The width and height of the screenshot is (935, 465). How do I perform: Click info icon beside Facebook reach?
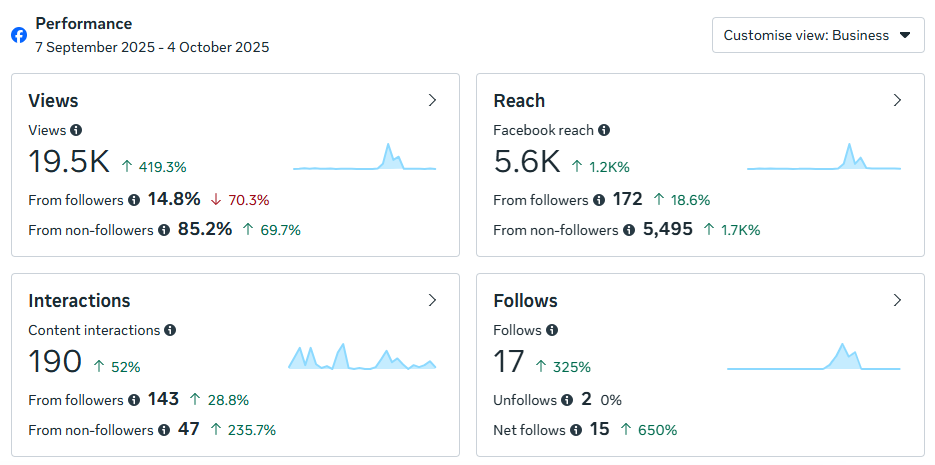click(604, 130)
